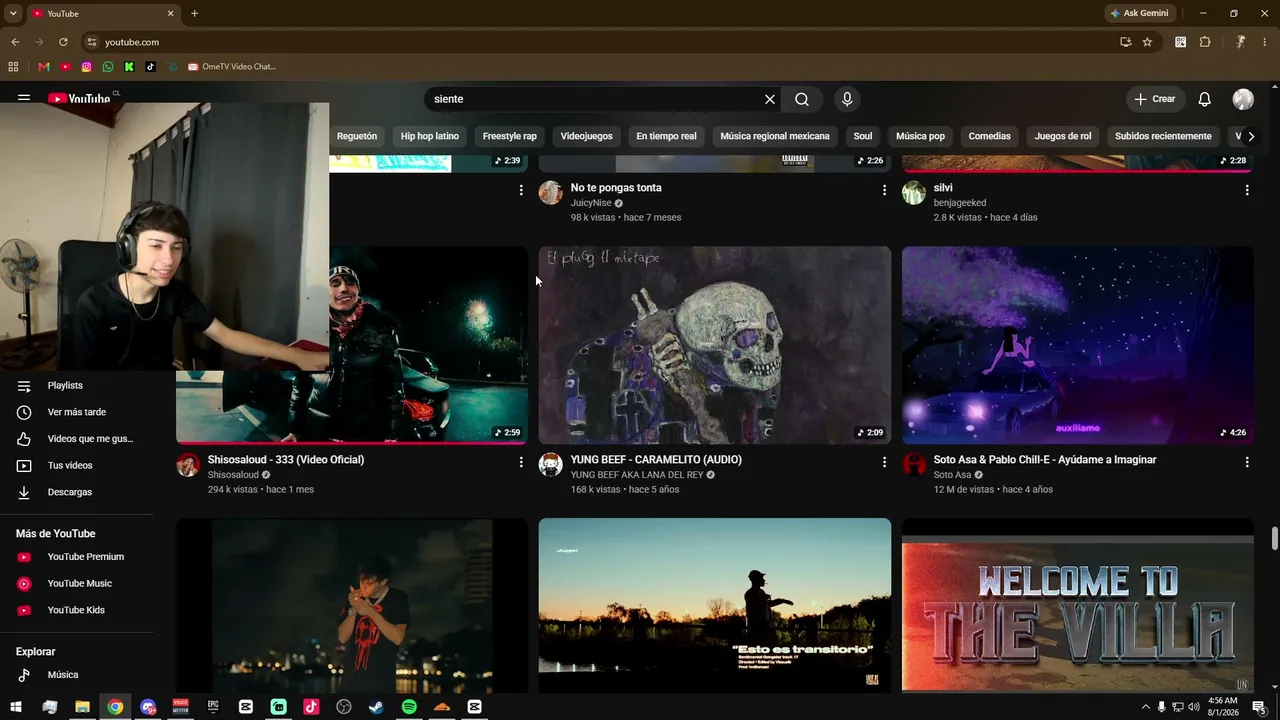Open the benjageeked channel link

coord(960,203)
